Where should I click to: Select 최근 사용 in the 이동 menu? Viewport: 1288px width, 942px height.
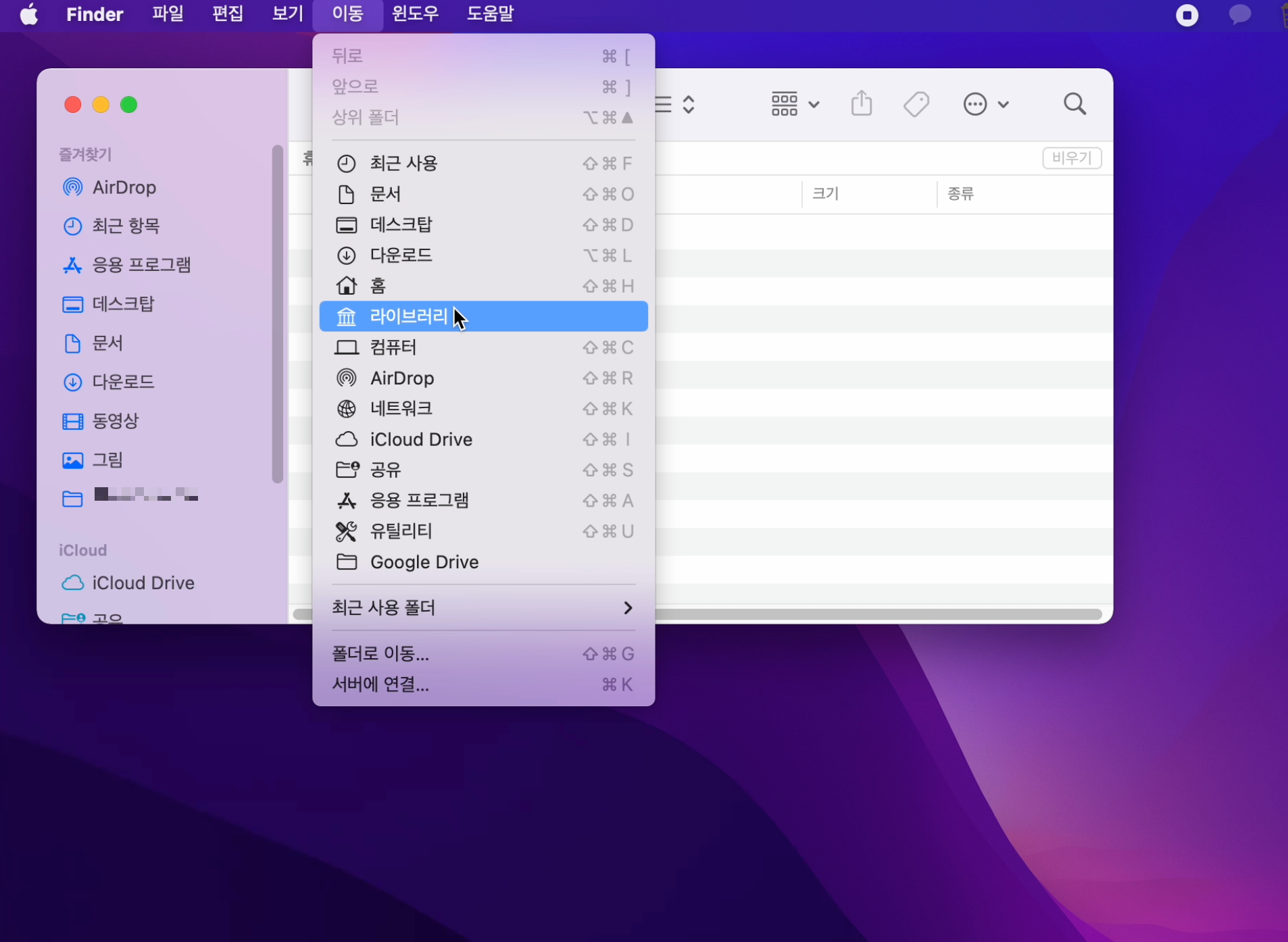[x=483, y=164]
